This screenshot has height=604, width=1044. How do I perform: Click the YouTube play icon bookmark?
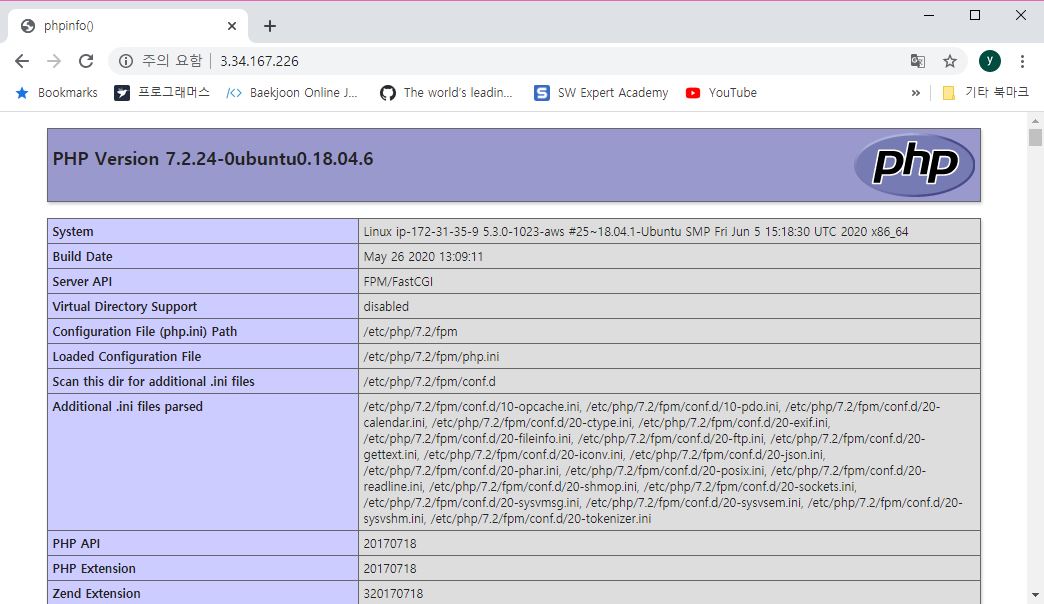[693, 92]
